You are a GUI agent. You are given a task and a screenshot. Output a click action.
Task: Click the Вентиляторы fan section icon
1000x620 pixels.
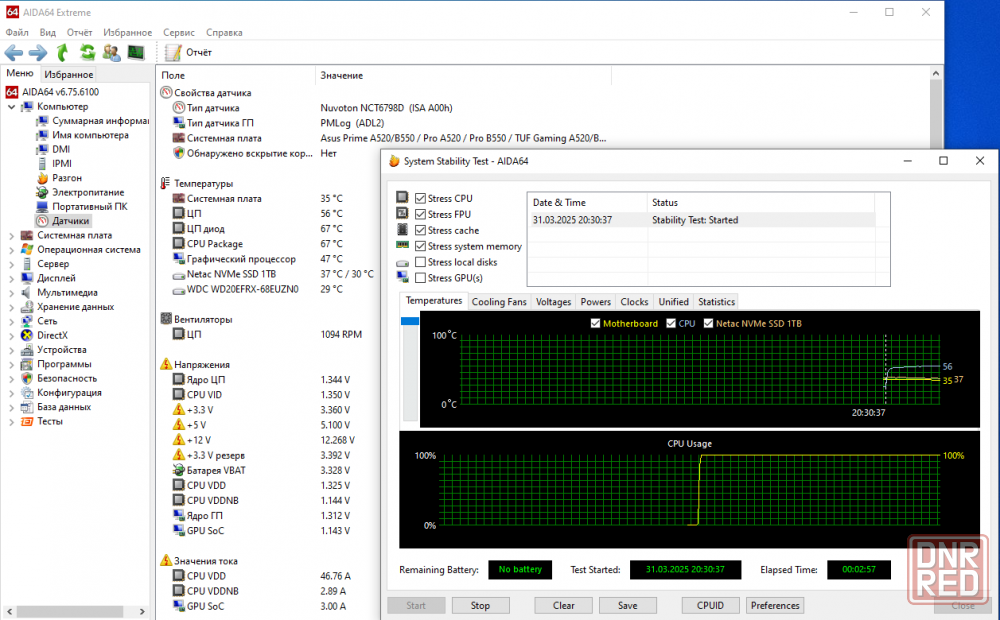[x=166, y=319]
